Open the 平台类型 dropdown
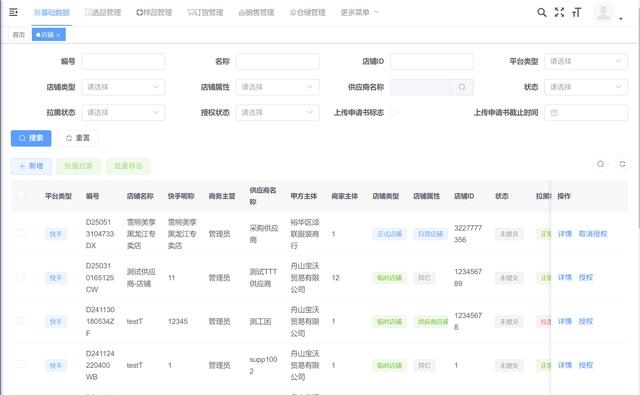The height and width of the screenshot is (395, 640). point(586,62)
